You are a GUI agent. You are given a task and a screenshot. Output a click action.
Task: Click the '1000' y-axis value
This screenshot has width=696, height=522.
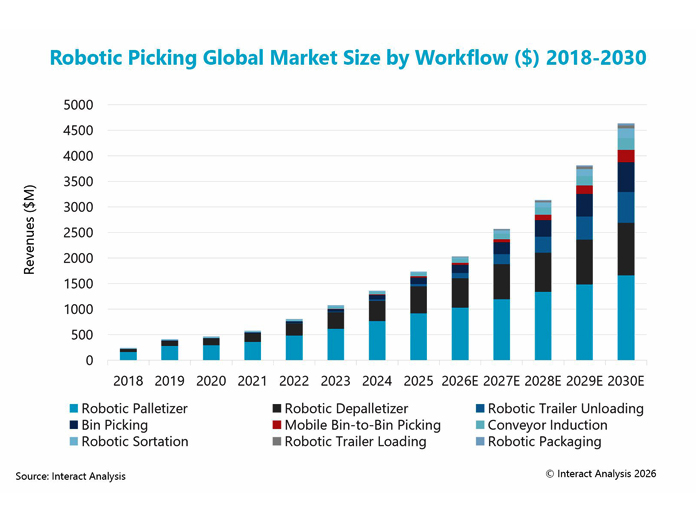[x=79, y=309]
